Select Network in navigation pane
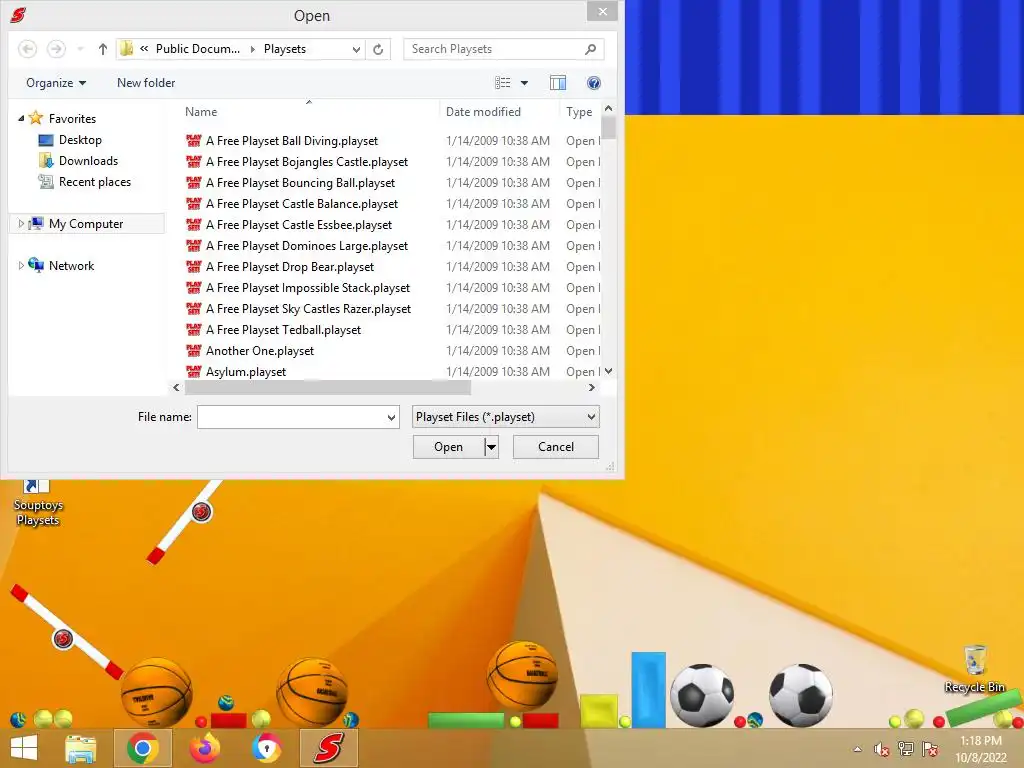The width and height of the screenshot is (1024, 768). [x=71, y=266]
